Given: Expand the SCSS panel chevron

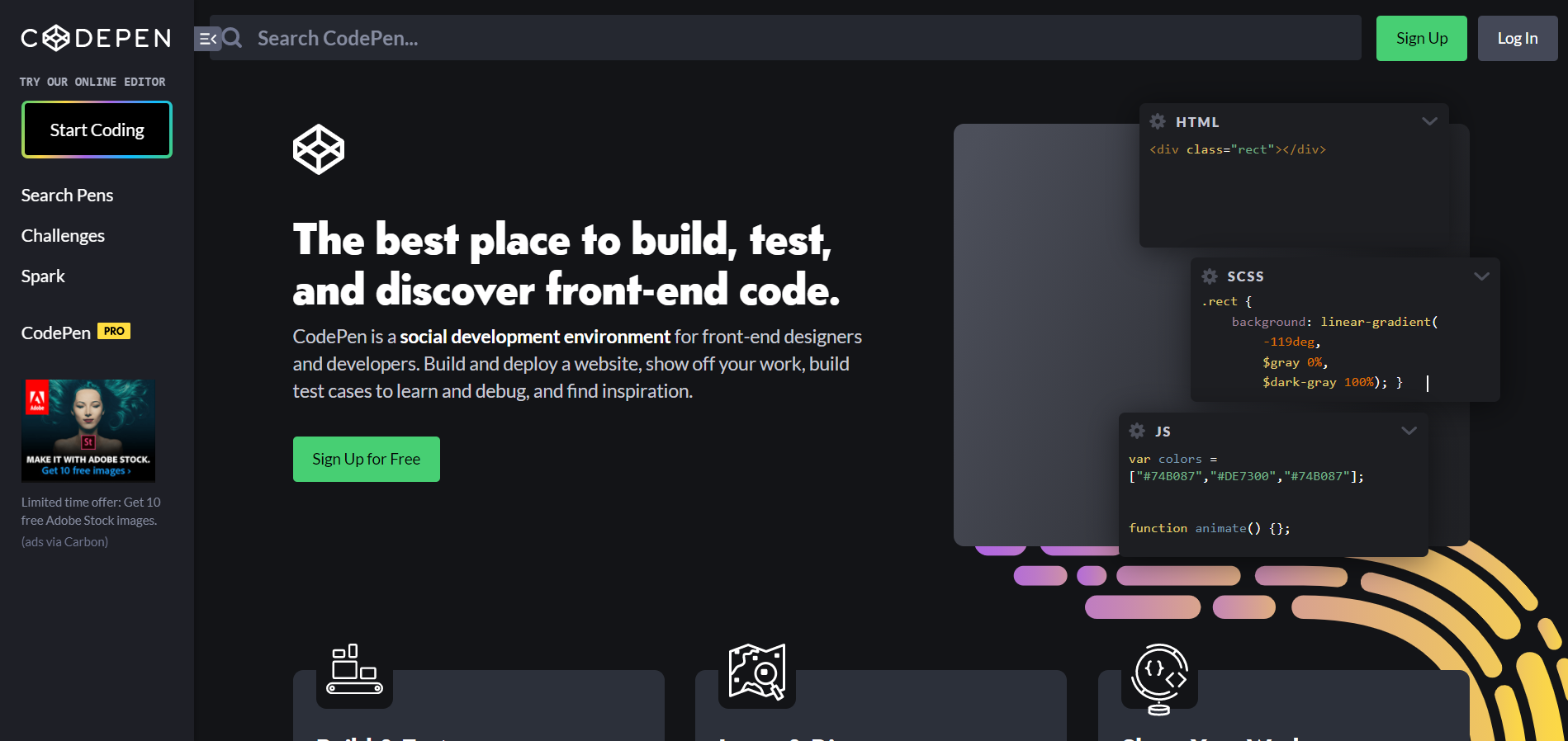Looking at the screenshot, I should (1481, 276).
